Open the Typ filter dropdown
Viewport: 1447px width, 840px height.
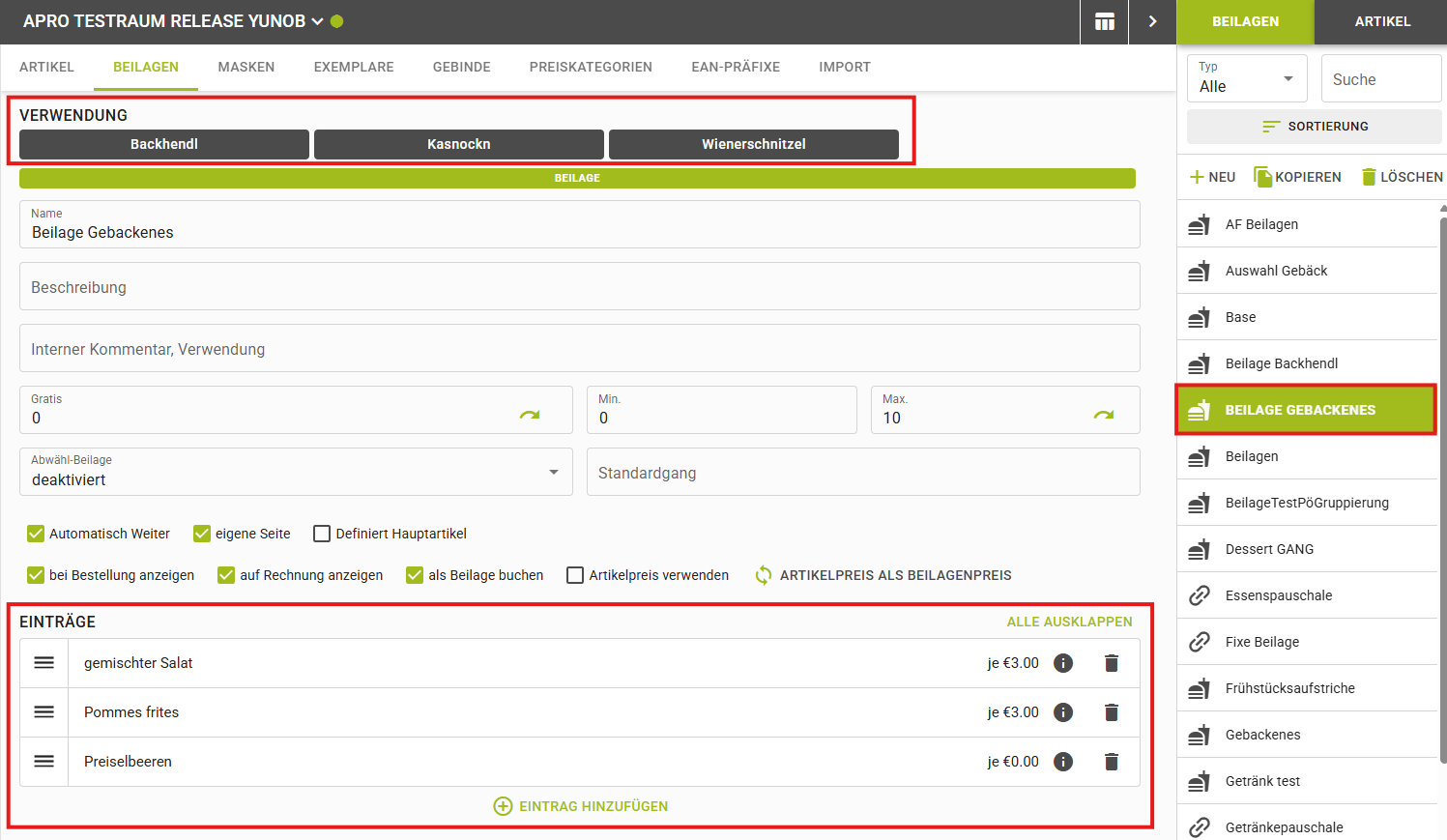click(x=1247, y=78)
